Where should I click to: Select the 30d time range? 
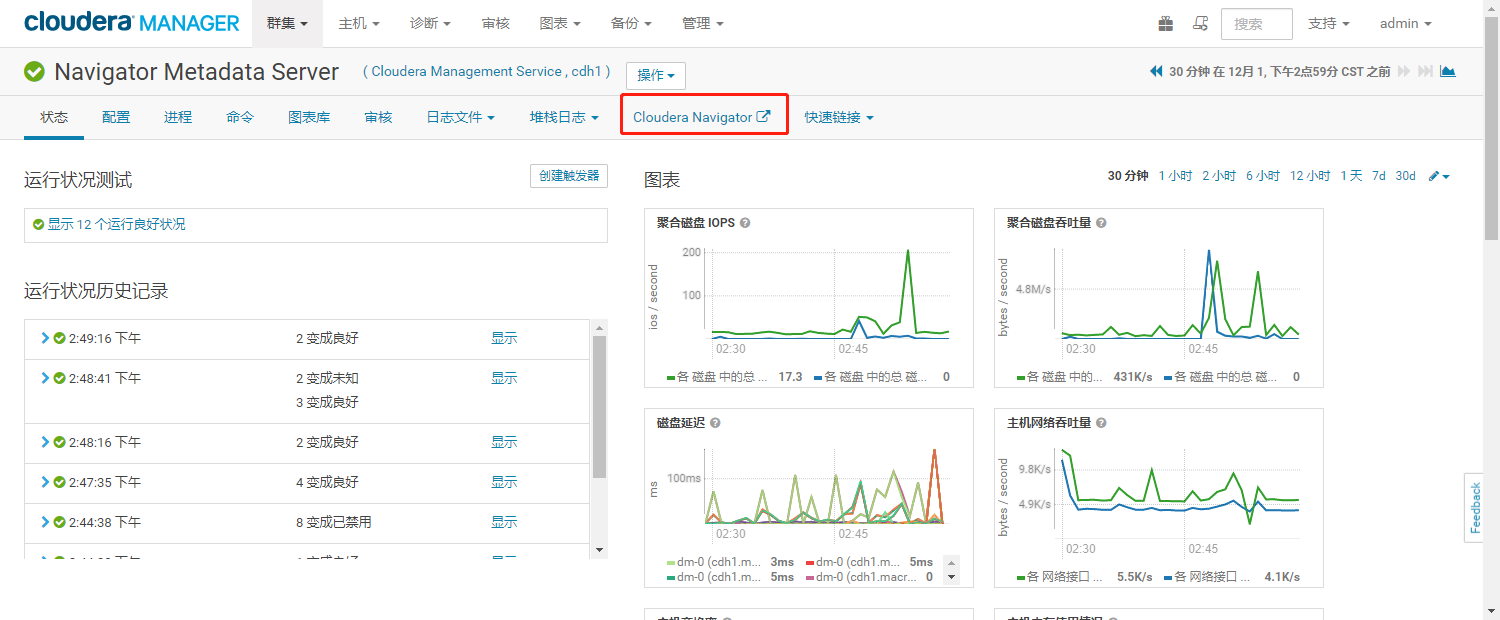[x=1406, y=176]
